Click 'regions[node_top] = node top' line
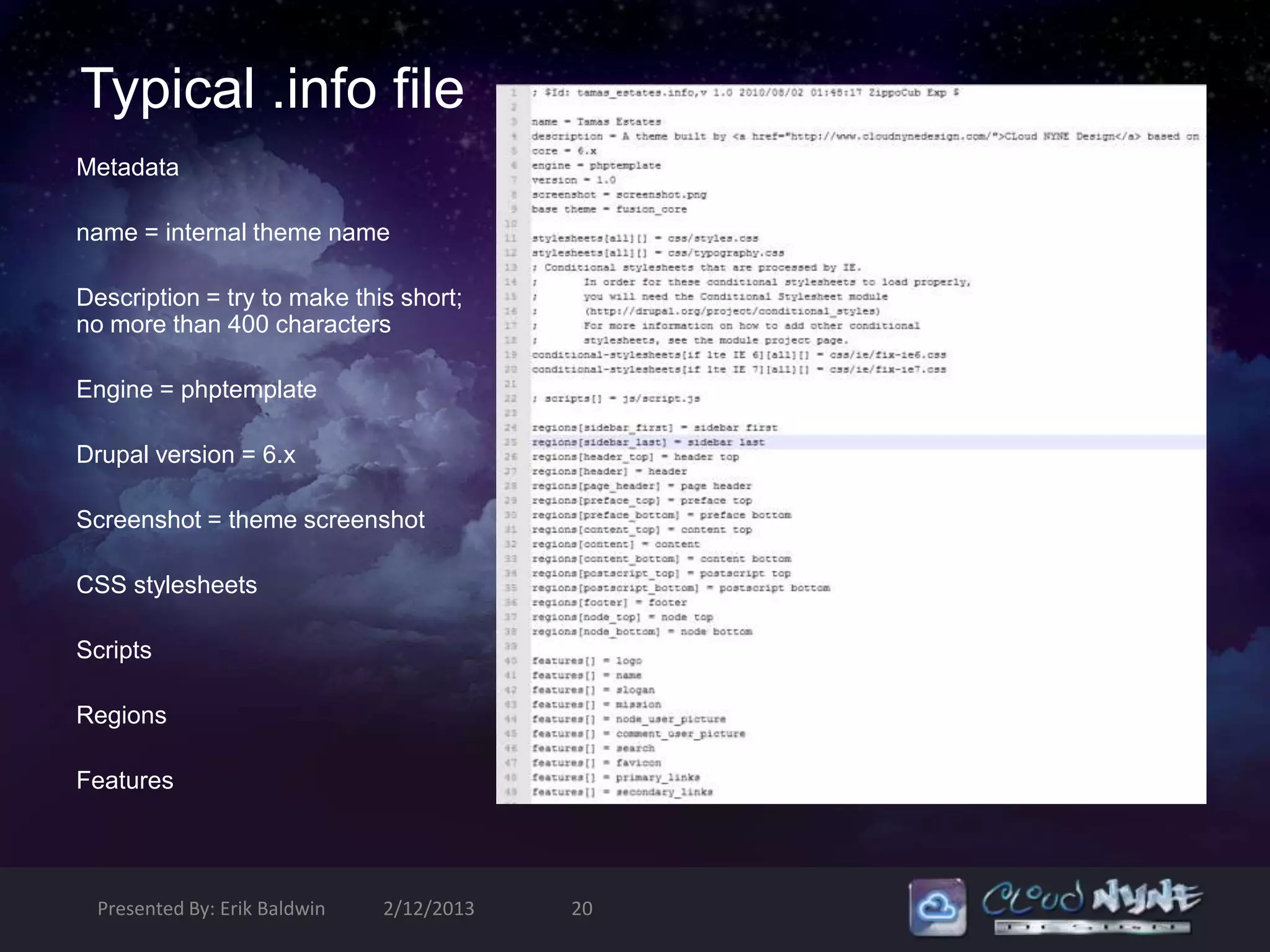This screenshot has width=1270, height=952. pos(622,617)
